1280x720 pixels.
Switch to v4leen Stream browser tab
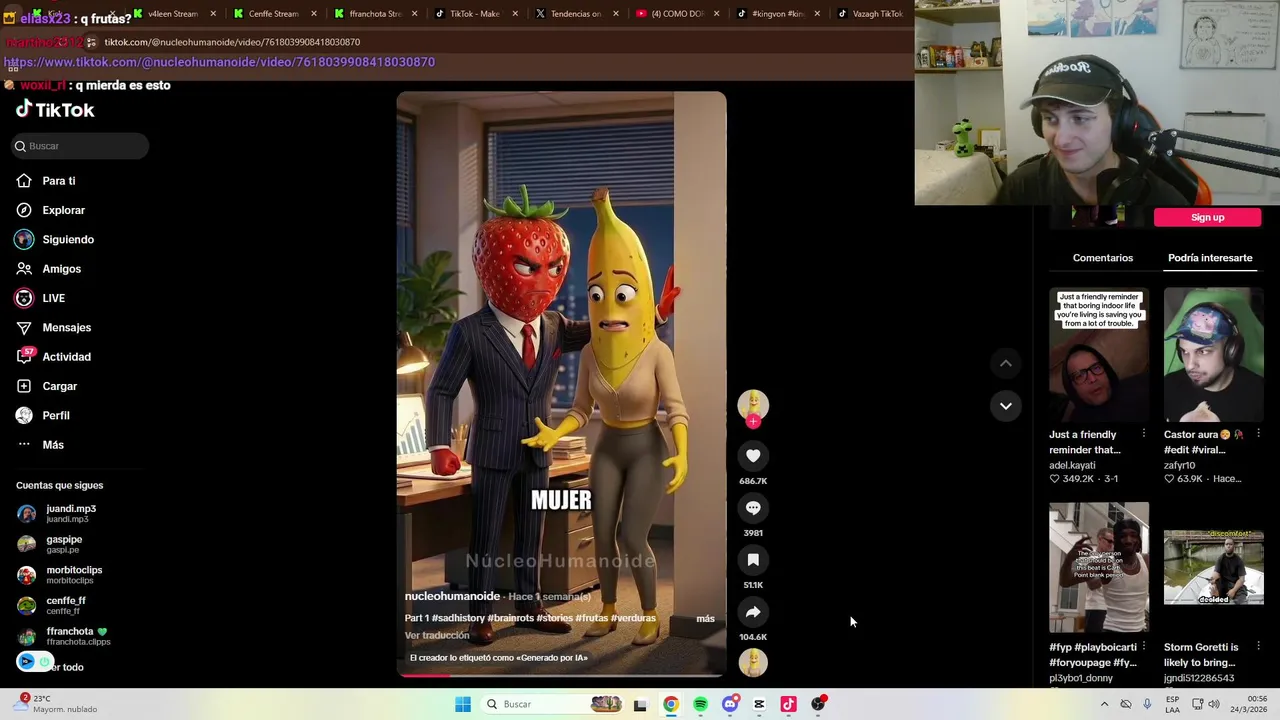coord(173,14)
